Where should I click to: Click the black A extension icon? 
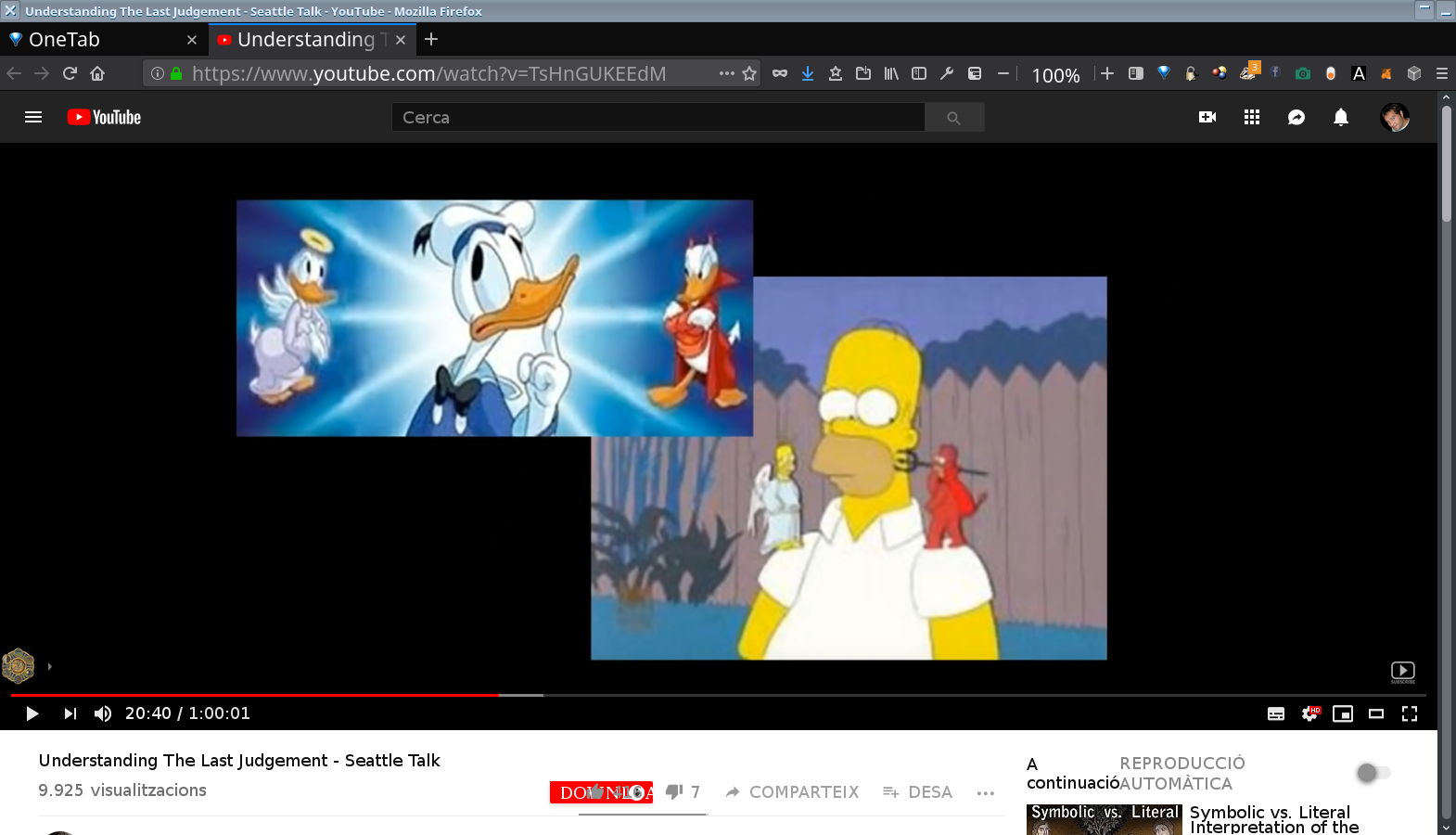click(x=1359, y=73)
